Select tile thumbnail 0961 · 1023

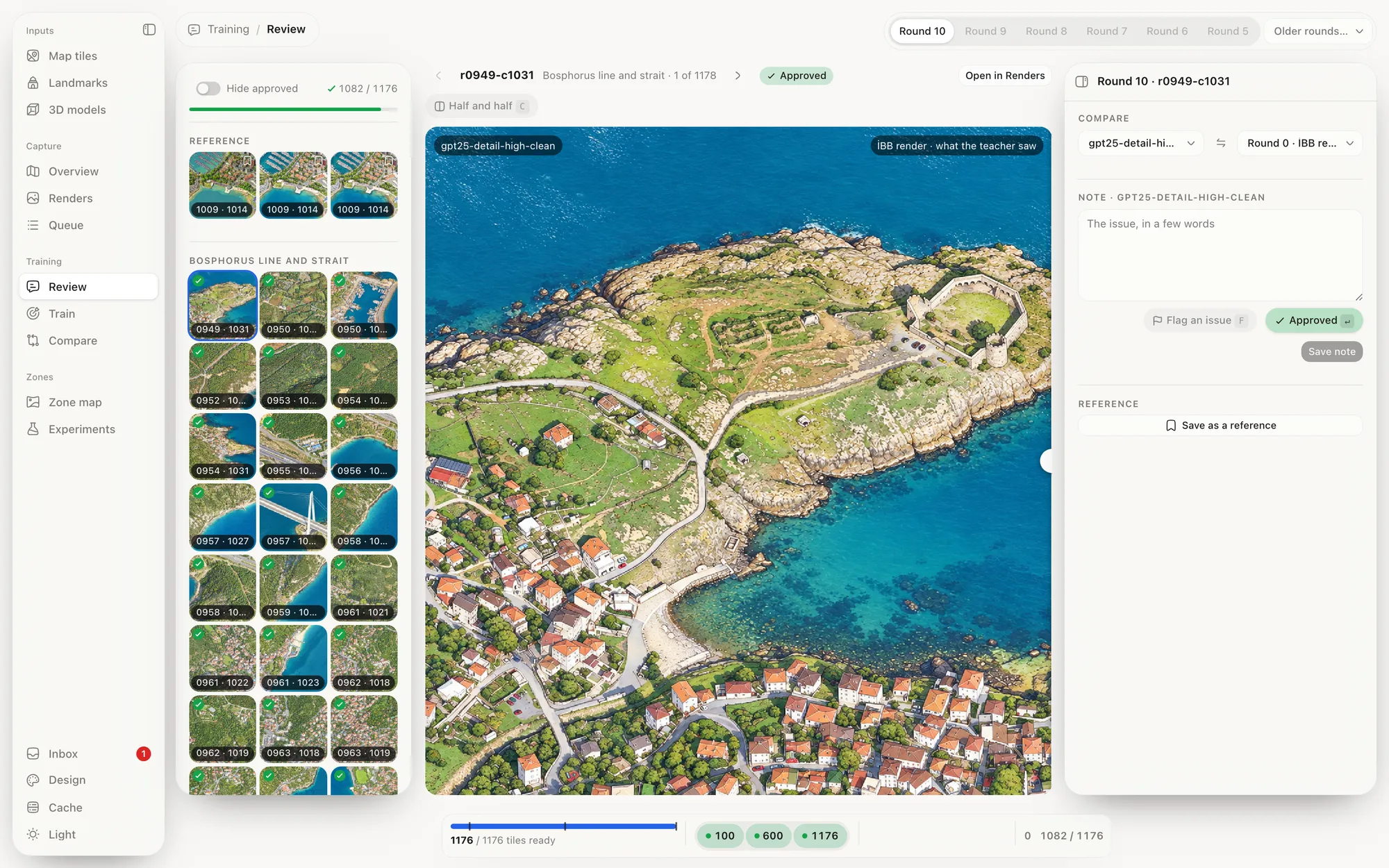293,658
